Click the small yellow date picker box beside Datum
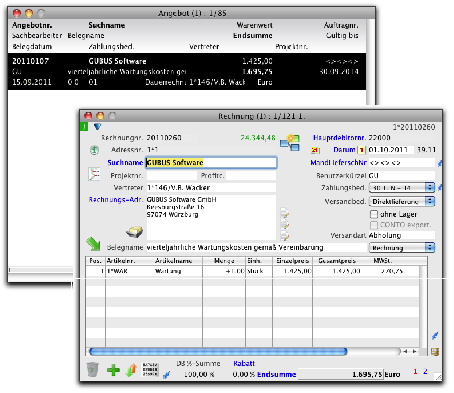The image size is (454, 393). pos(362,150)
